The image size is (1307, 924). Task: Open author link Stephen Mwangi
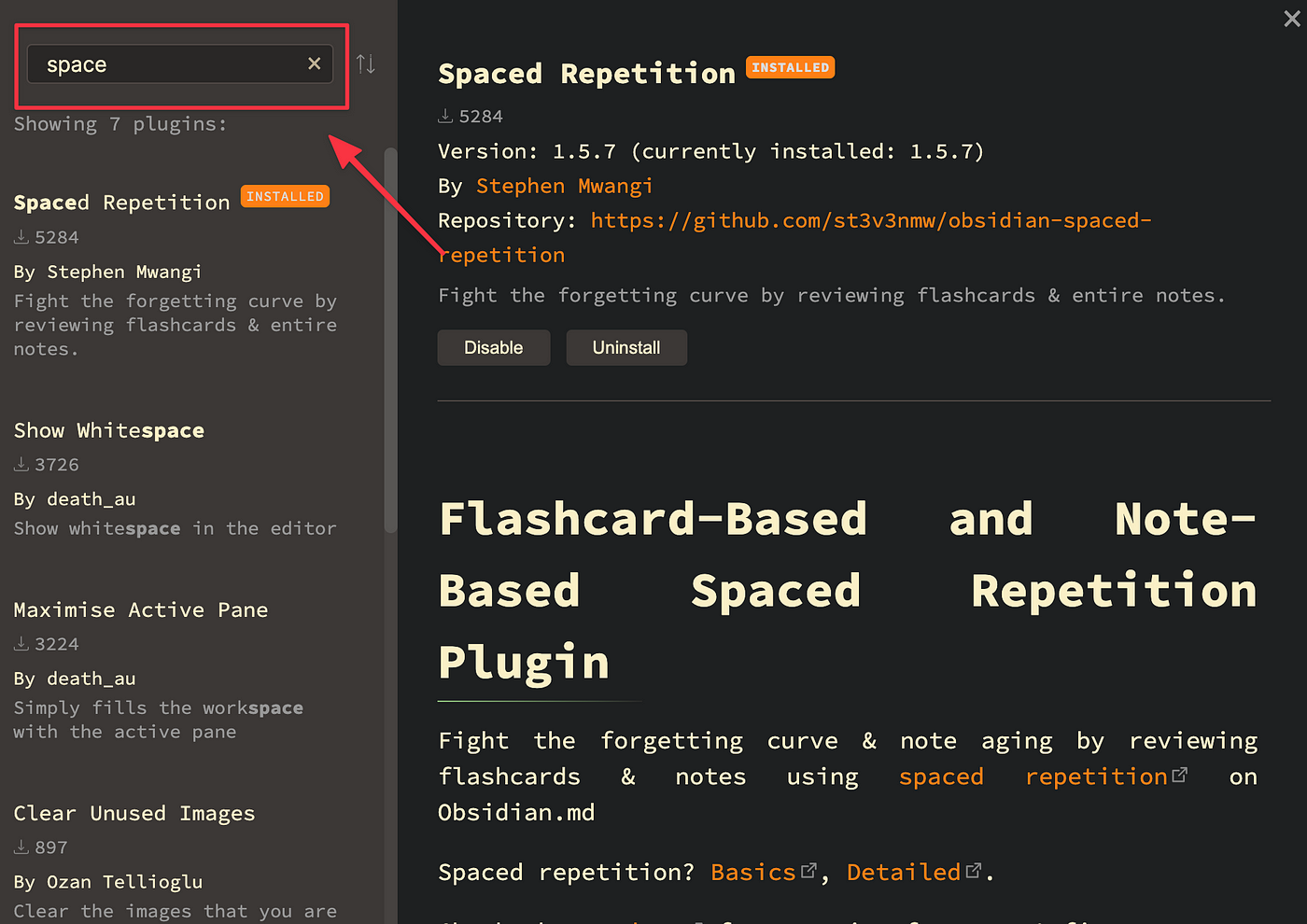pyautogui.click(x=565, y=186)
